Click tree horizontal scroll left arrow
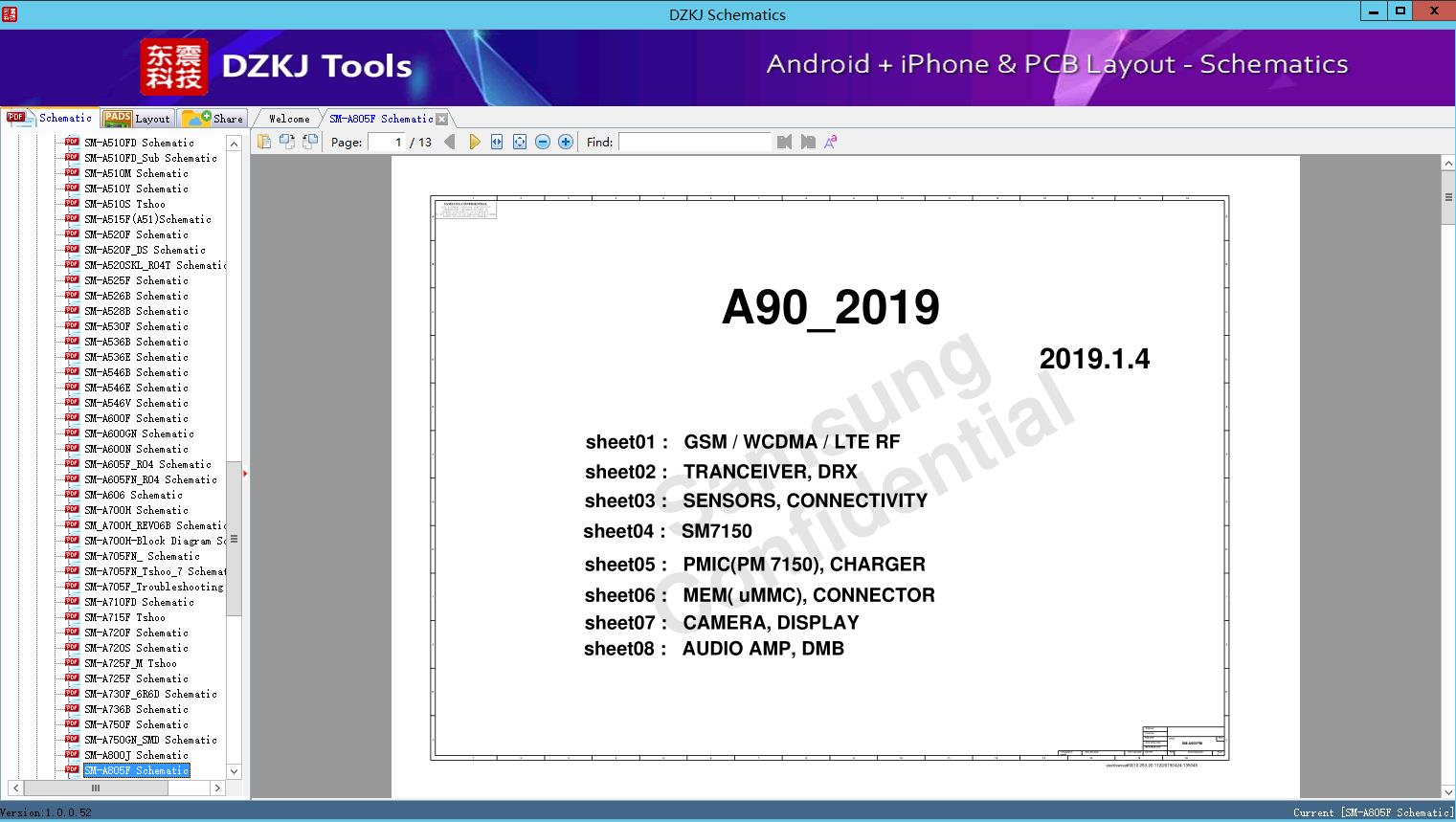Image resolution: width=1456 pixels, height=822 pixels. pos(15,788)
